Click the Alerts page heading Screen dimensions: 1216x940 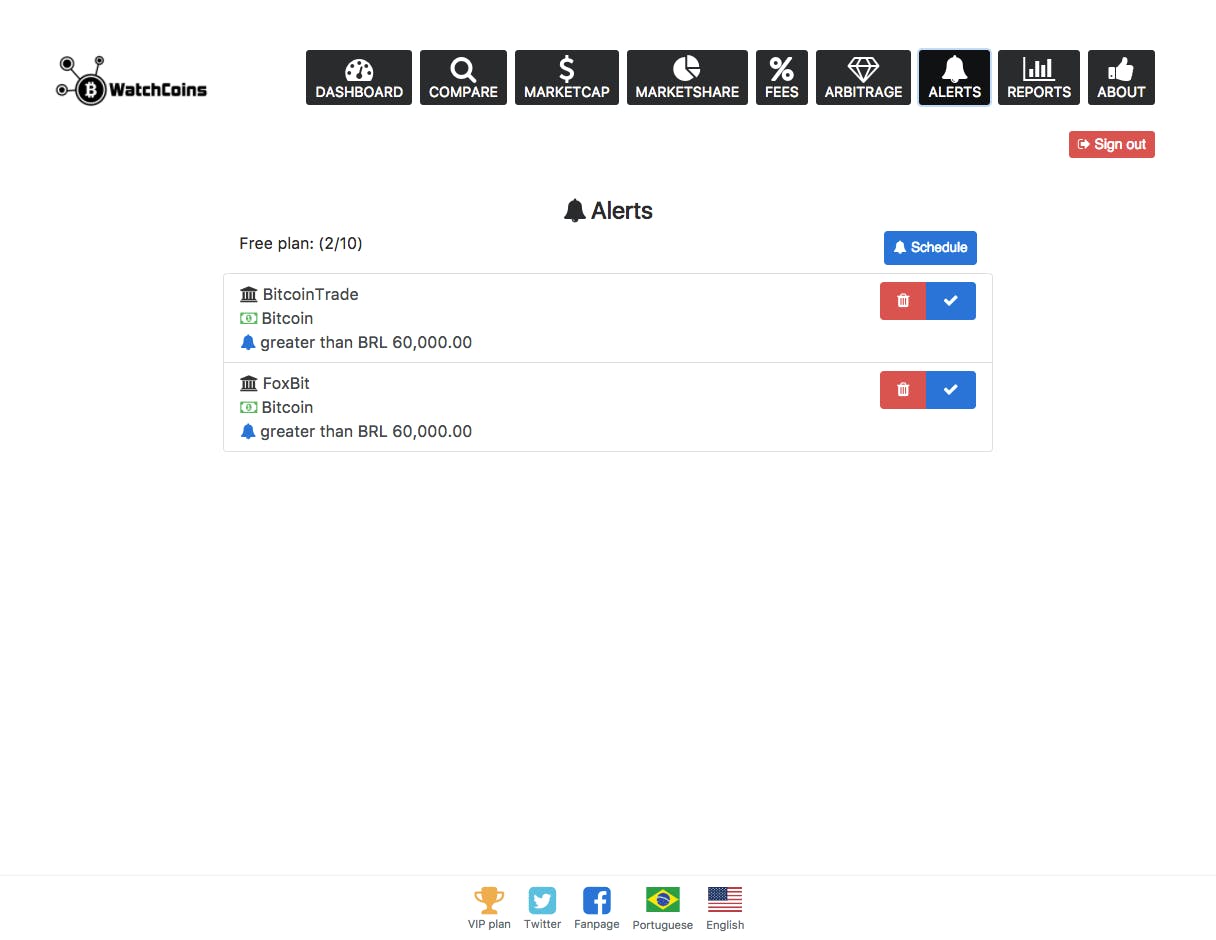pos(608,211)
